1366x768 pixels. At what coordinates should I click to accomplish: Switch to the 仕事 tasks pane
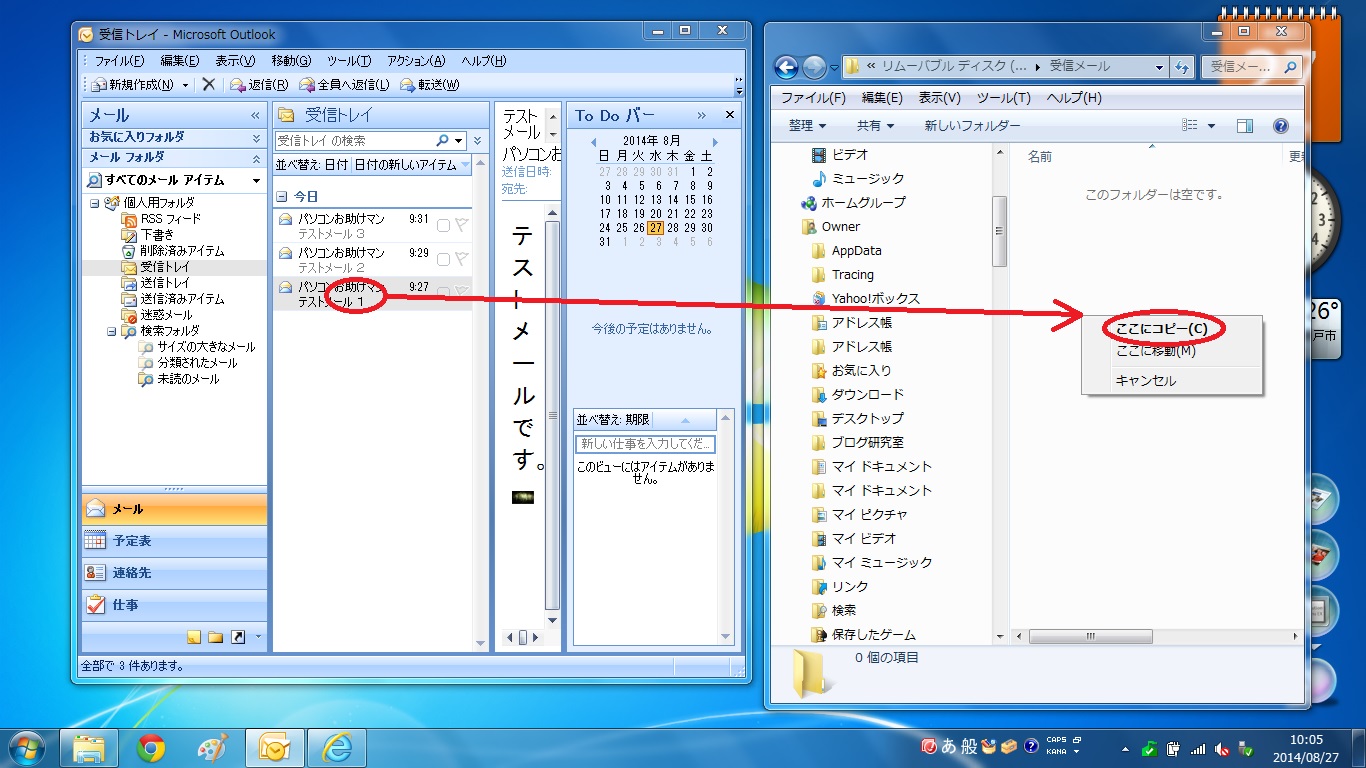point(174,605)
